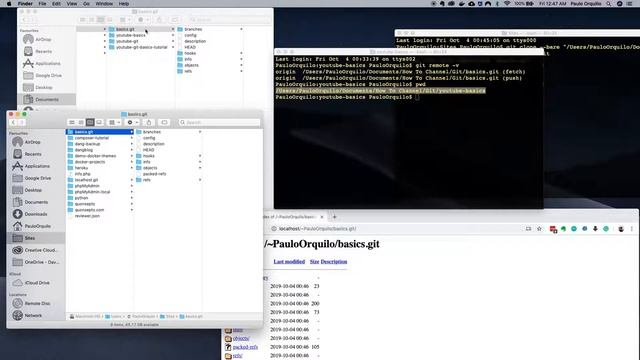Open the File menu
The height and width of the screenshot is (360, 640).
pyautogui.click(x=42, y=4)
